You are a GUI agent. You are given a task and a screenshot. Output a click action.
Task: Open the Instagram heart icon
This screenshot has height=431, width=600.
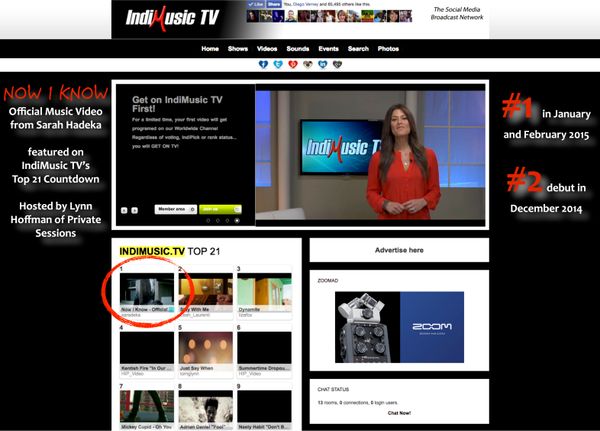[308, 64]
